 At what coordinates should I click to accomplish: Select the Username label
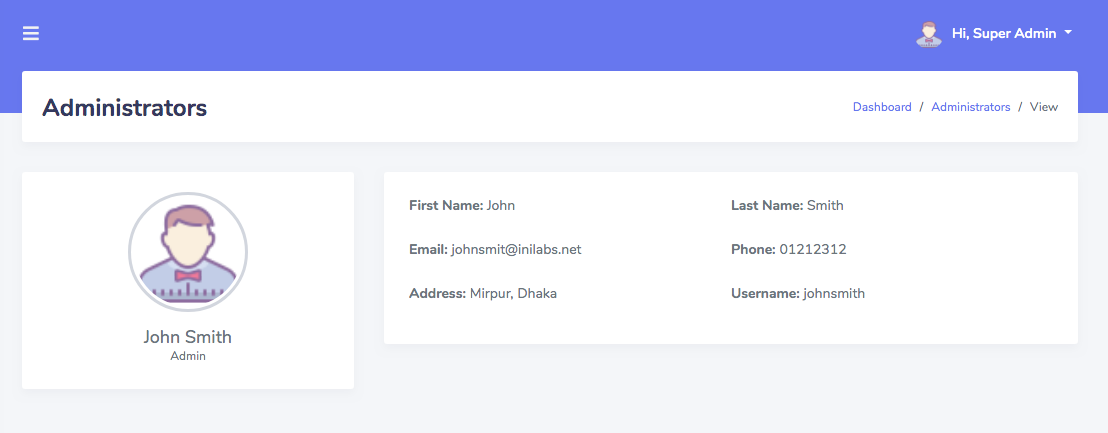click(x=766, y=293)
